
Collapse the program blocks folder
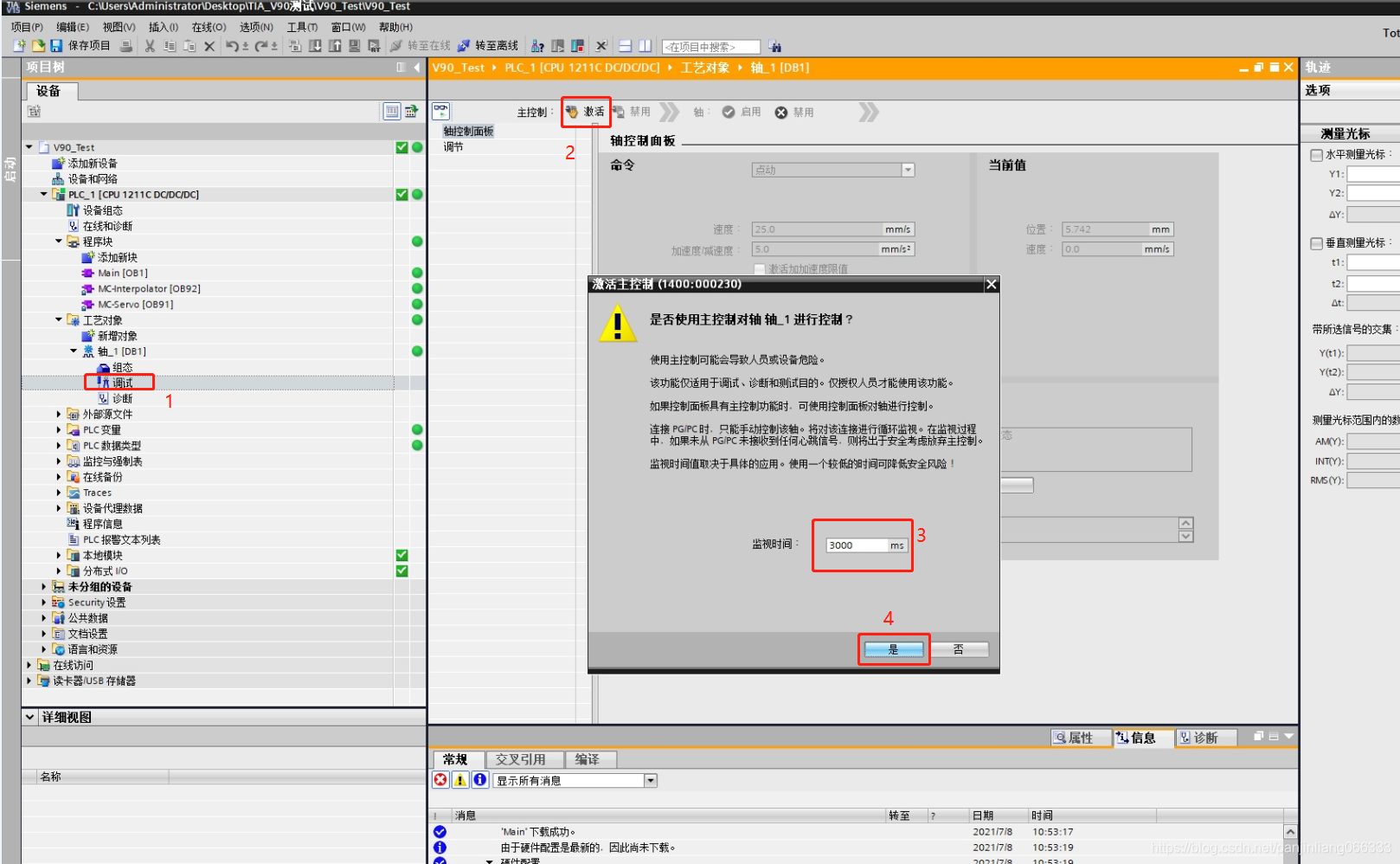[58, 242]
